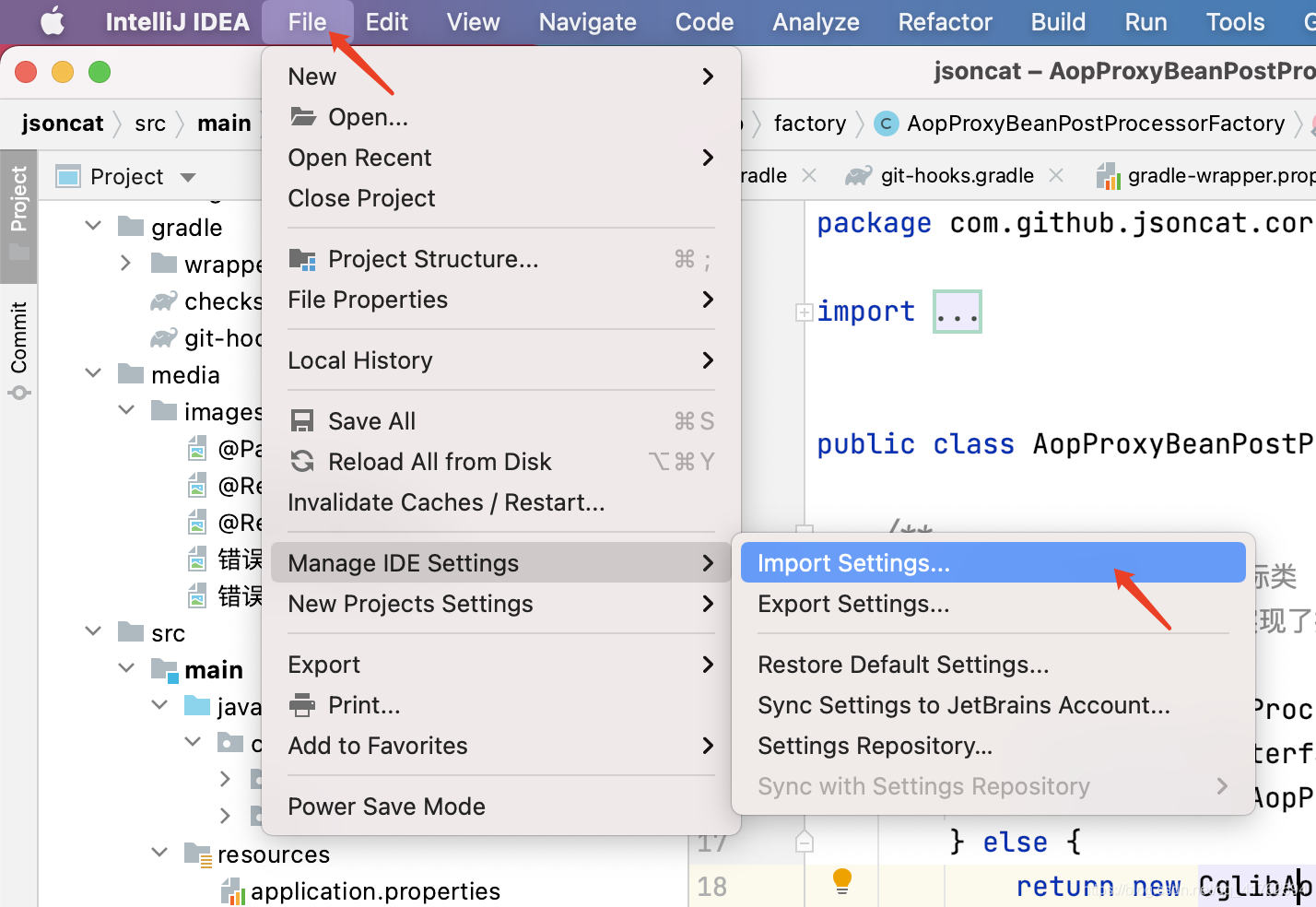Expand the Export submenu
The image size is (1316, 907).
(x=501, y=665)
